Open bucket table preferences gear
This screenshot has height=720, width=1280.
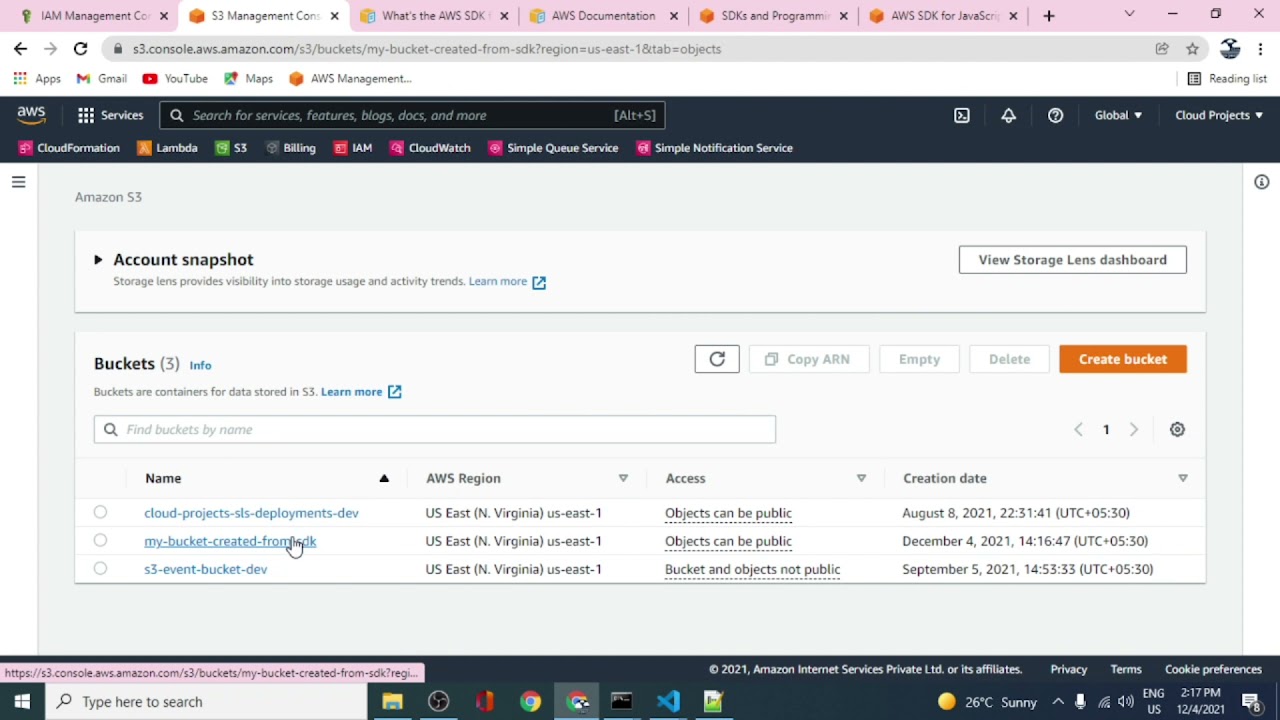pyautogui.click(x=1177, y=429)
